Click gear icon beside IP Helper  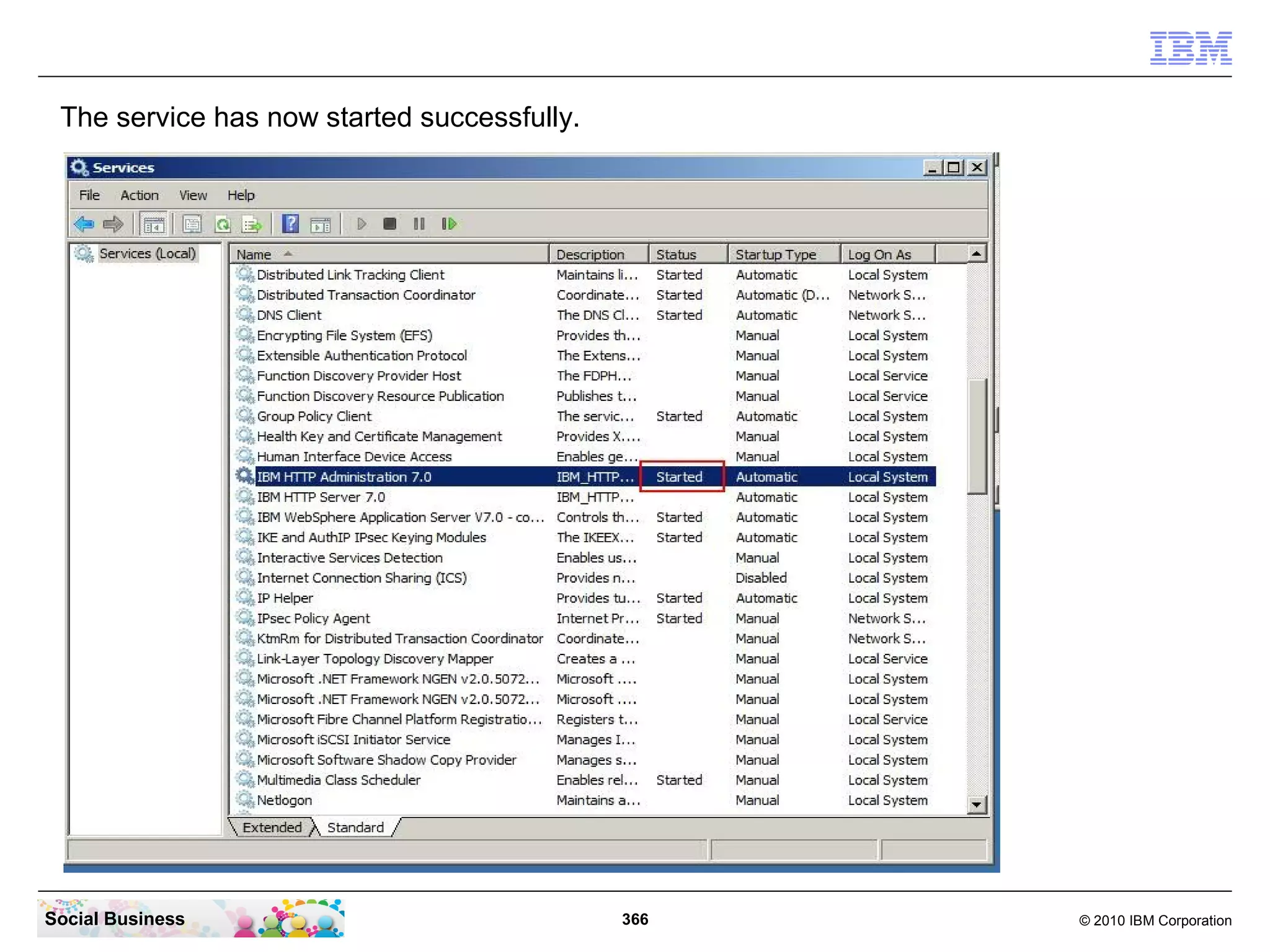point(245,597)
